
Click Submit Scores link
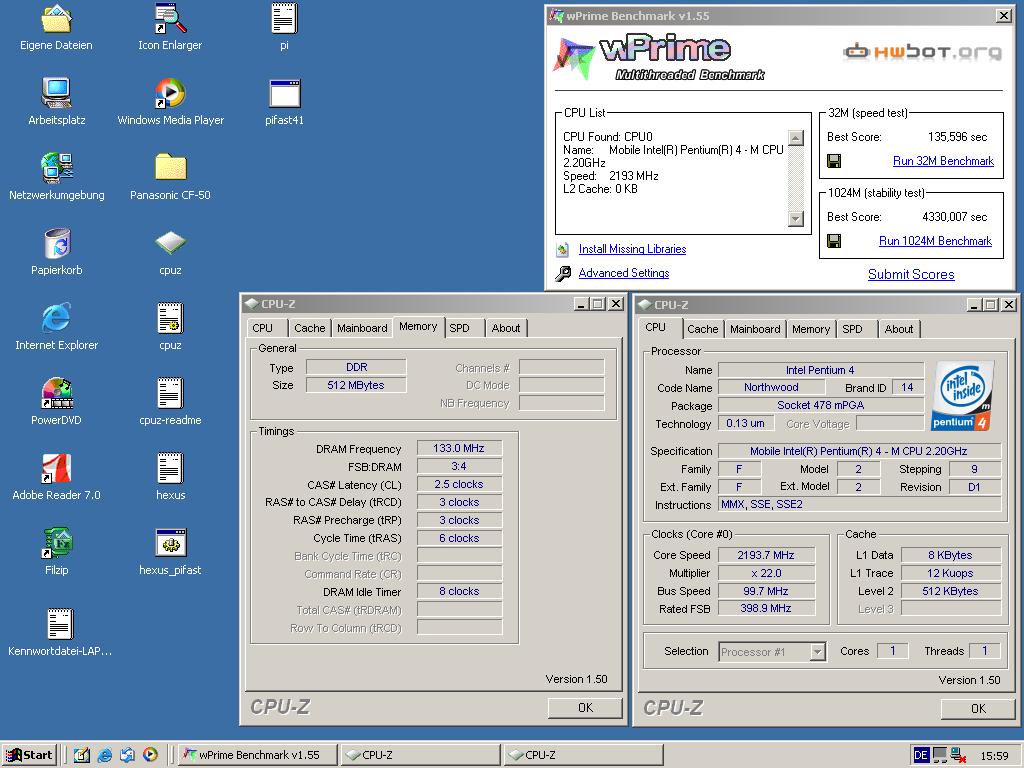point(911,274)
